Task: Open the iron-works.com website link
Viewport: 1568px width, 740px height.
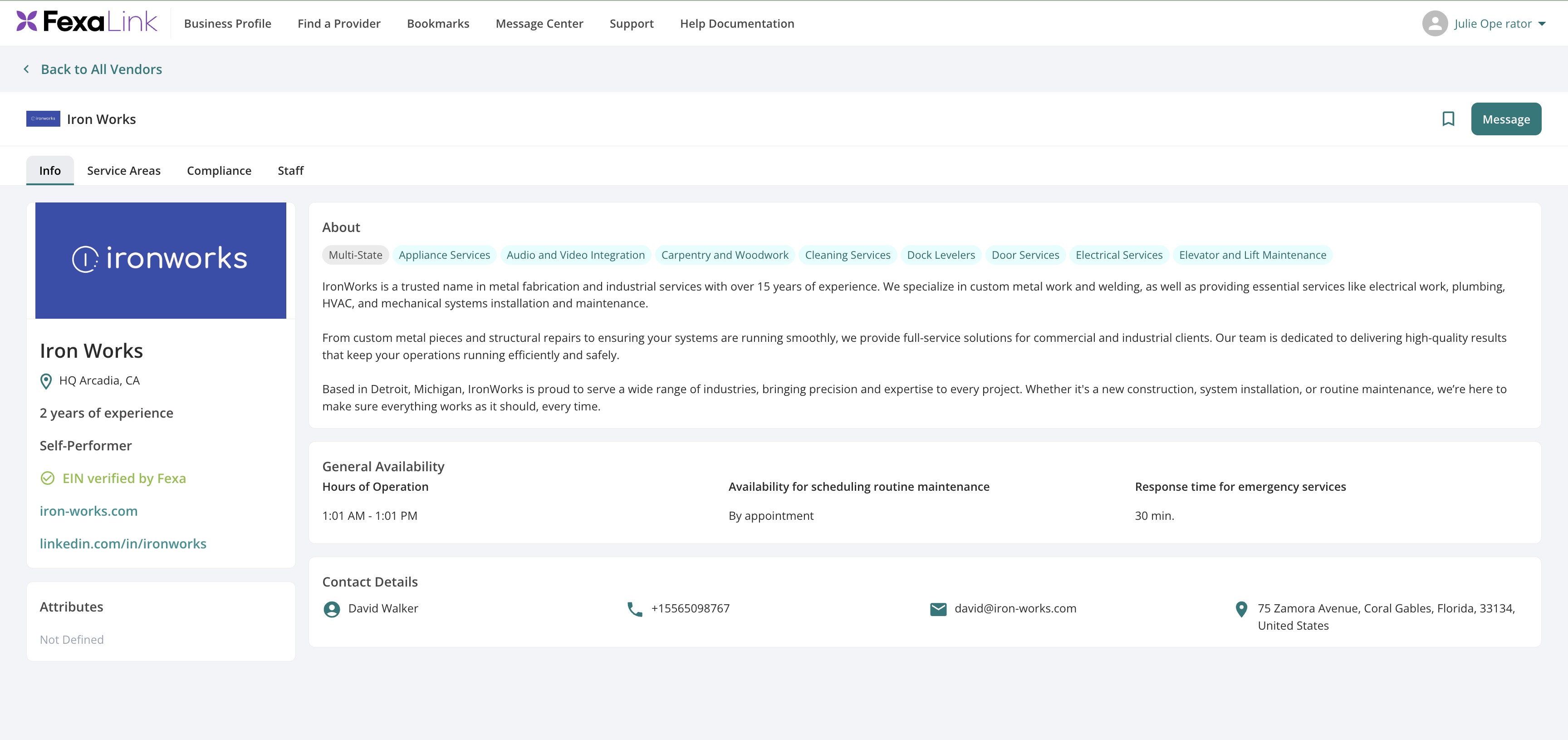Action: click(89, 511)
